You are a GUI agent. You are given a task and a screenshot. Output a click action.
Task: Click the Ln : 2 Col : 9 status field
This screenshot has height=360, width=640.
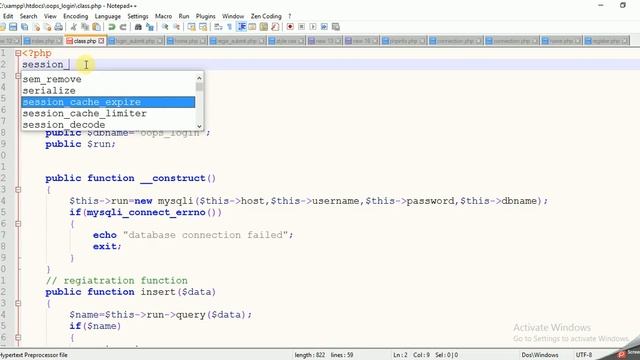(x=426, y=355)
